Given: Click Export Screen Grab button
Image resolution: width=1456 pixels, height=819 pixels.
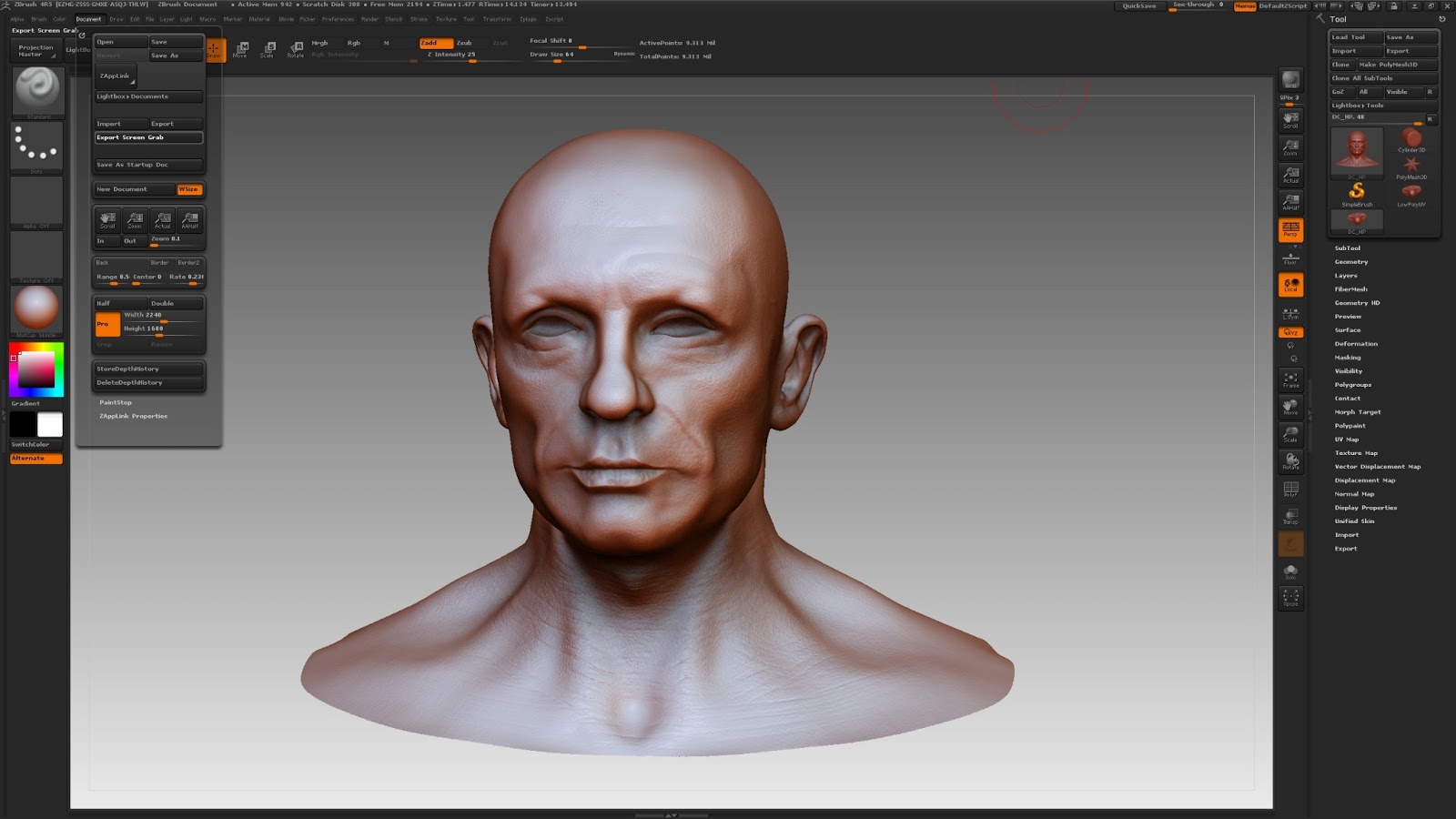Looking at the screenshot, I should pos(148,137).
